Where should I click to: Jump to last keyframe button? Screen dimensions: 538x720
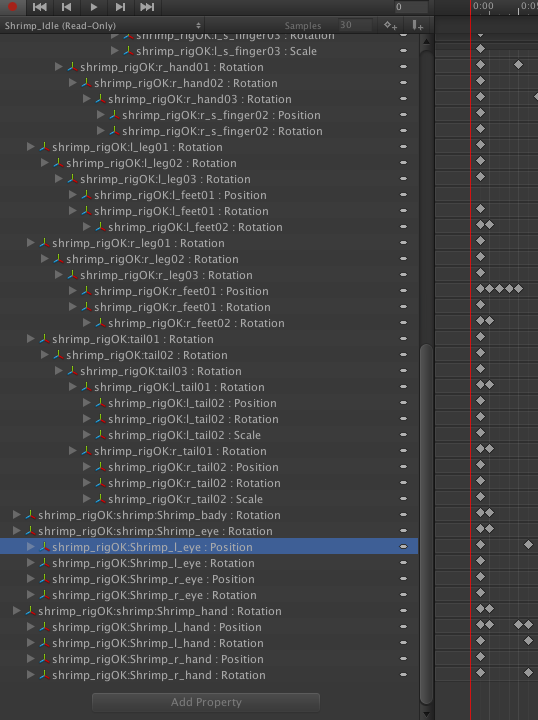tap(147, 6)
